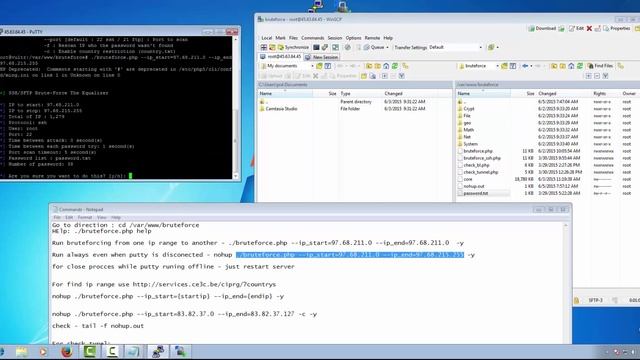Select the geo folder in remote panel

(x=467, y=123)
